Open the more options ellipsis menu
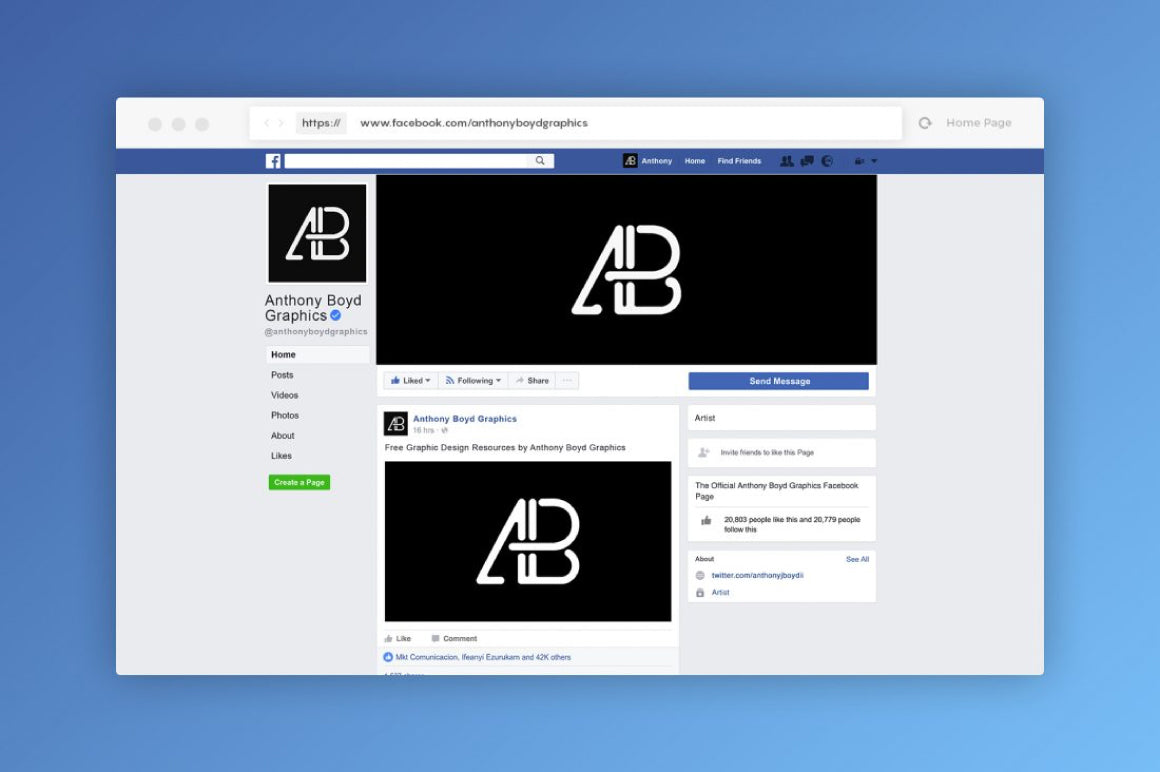Image resolution: width=1160 pixels, height=772 pixels. (566, 380)
